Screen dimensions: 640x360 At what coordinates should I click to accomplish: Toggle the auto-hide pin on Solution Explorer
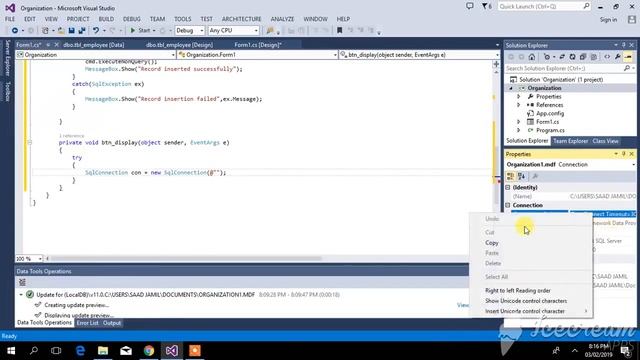(x=624, y=45)
